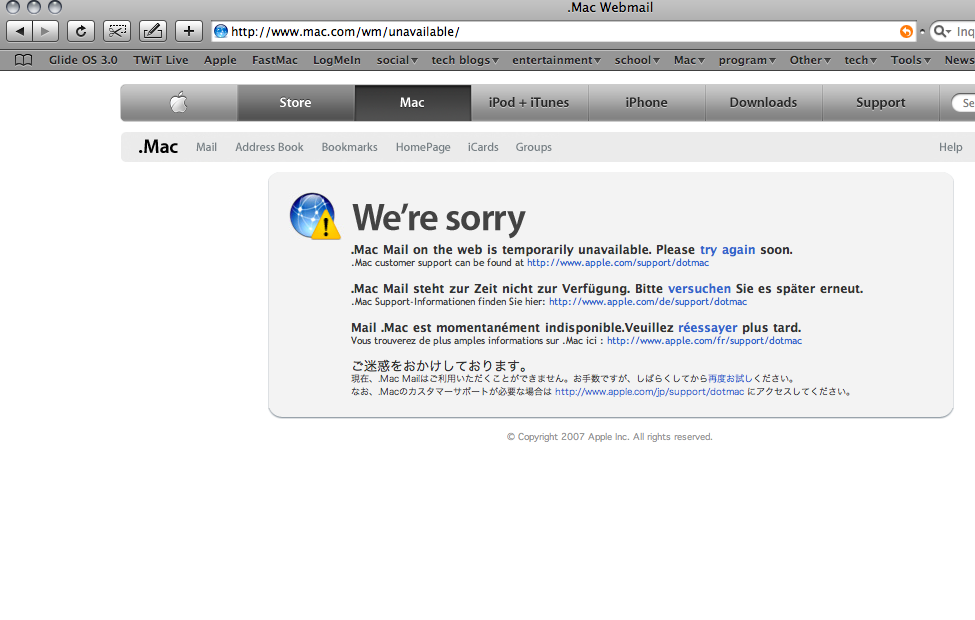The height and width of the screenshot is (620, 975).
Task: Click the search magnifier icon in toolbar
Action: (x=942, y=32)
